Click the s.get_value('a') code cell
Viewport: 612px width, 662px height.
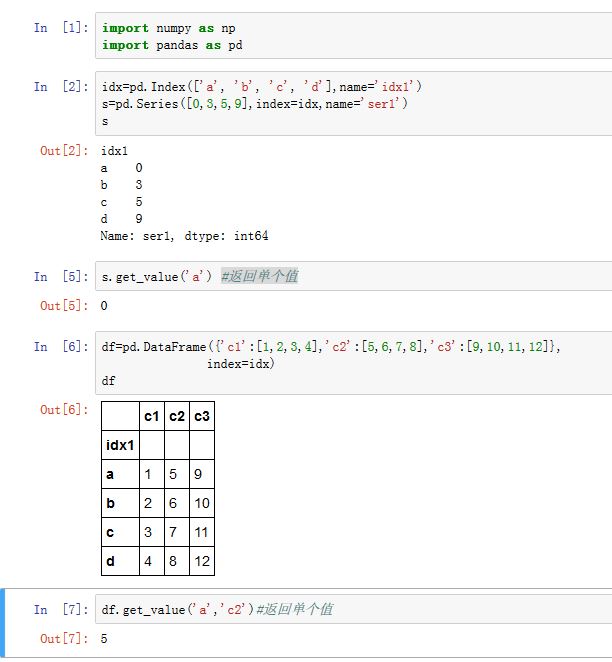click(354, 277)
